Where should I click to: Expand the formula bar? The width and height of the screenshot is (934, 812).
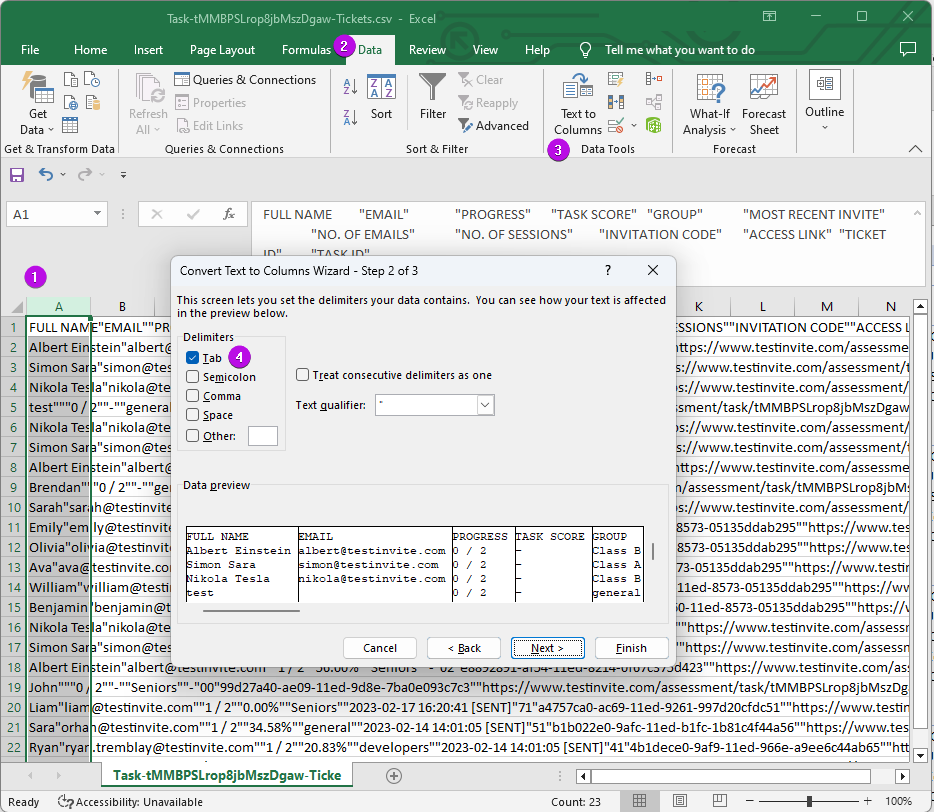(917, 213)
